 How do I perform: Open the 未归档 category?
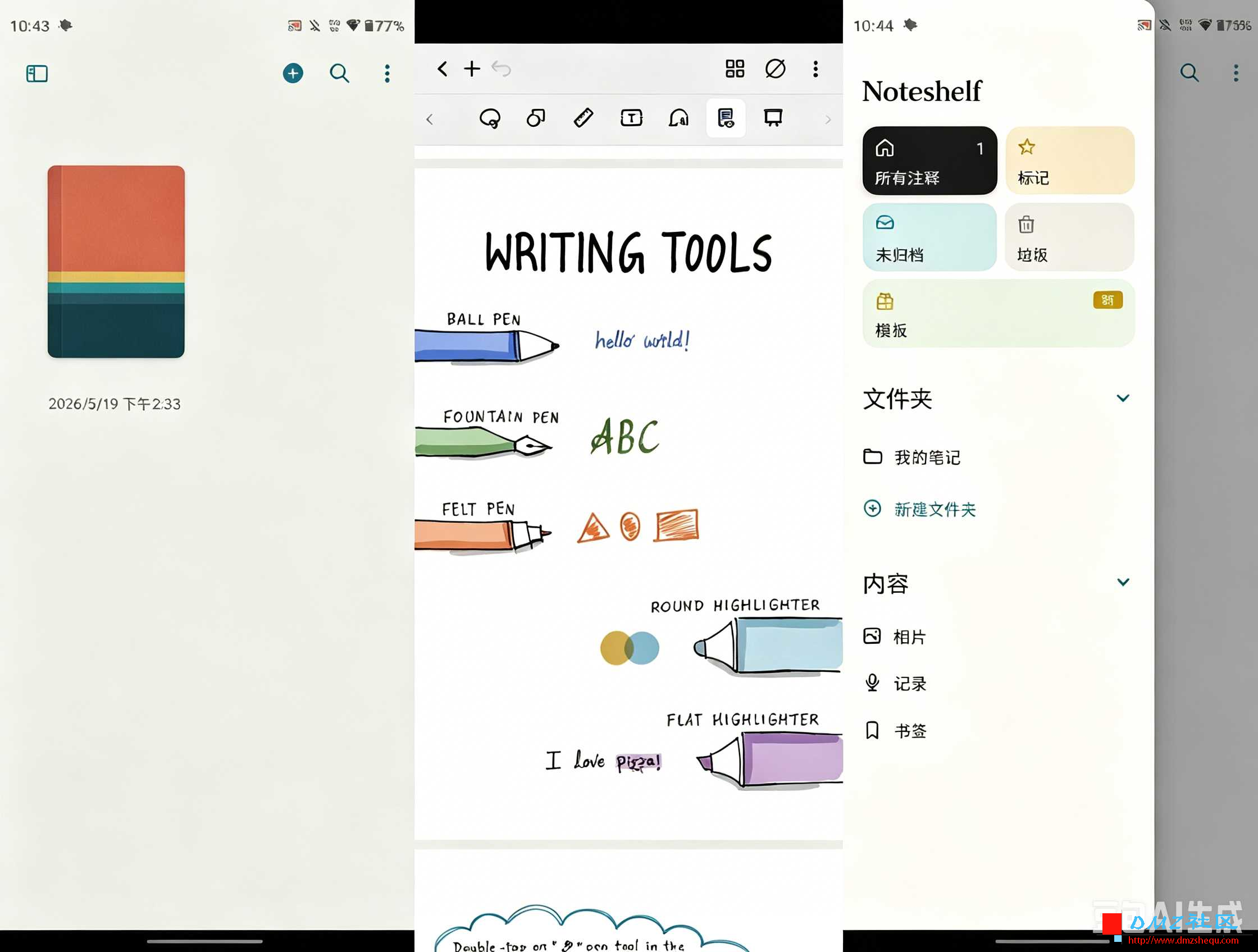point(929,237)
